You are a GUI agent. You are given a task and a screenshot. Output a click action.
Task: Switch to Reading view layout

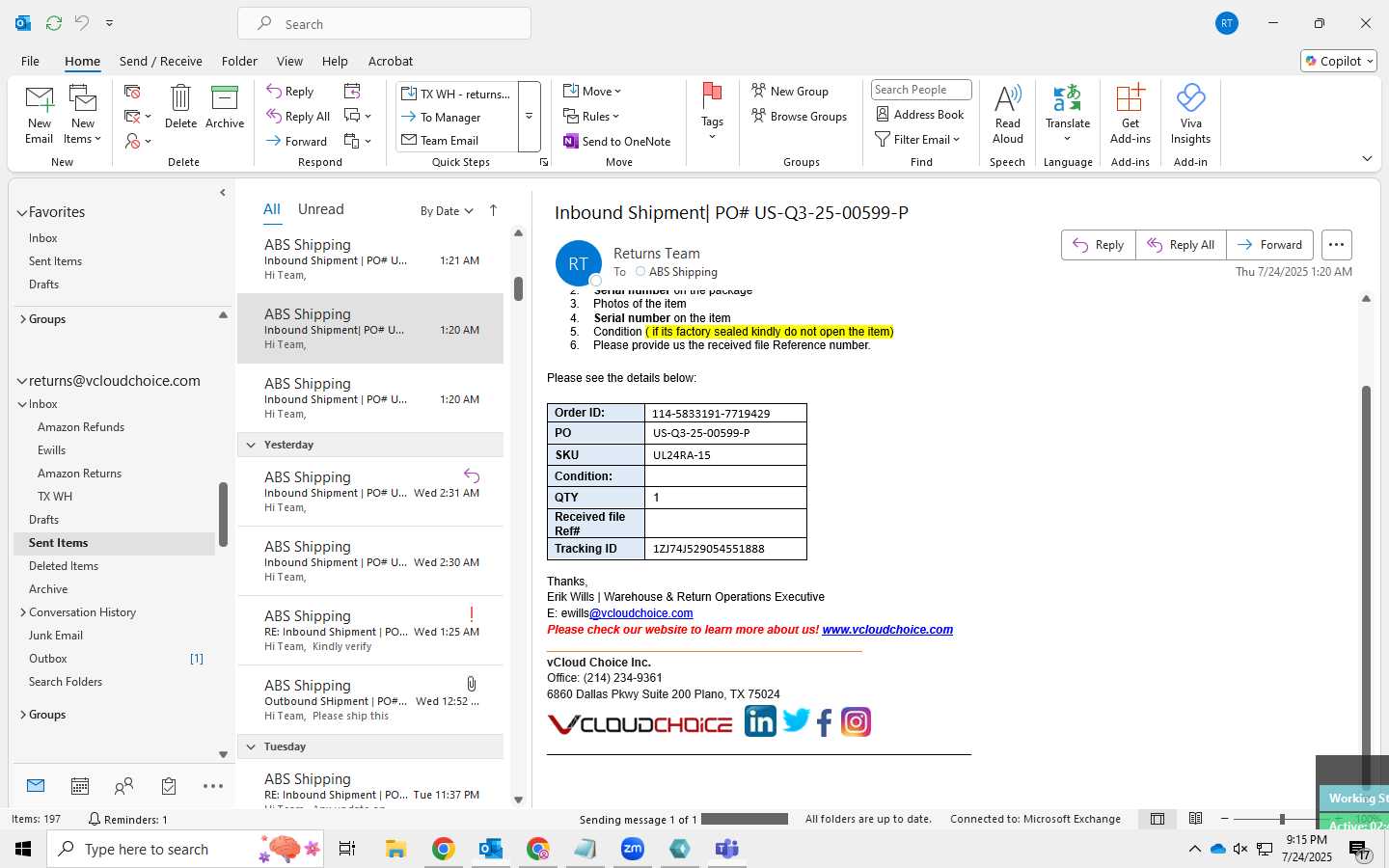[1195, 819]
